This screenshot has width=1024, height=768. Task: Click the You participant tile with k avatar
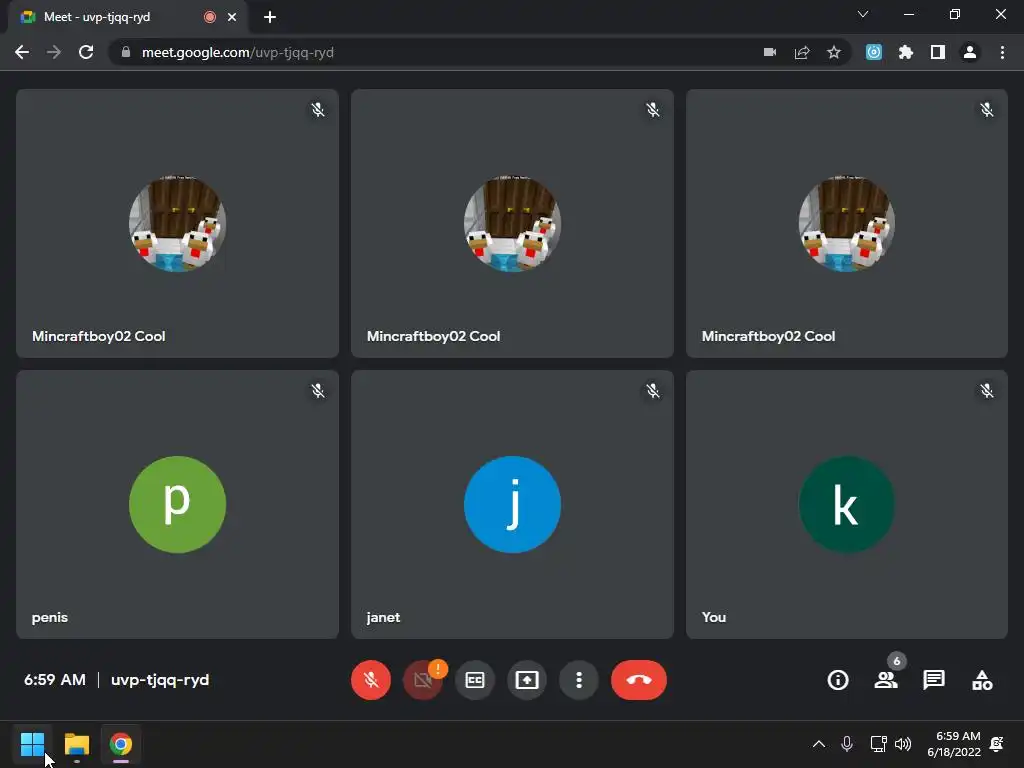click(846, 504)
